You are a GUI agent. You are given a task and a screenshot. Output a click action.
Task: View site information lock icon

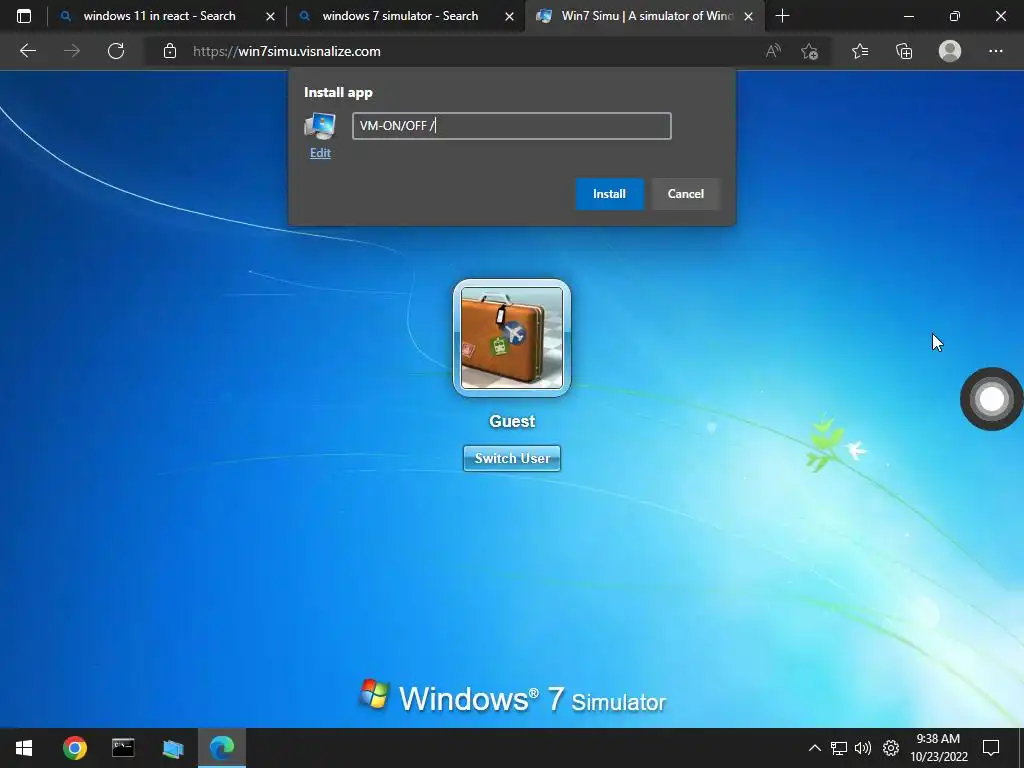(170, 51)
